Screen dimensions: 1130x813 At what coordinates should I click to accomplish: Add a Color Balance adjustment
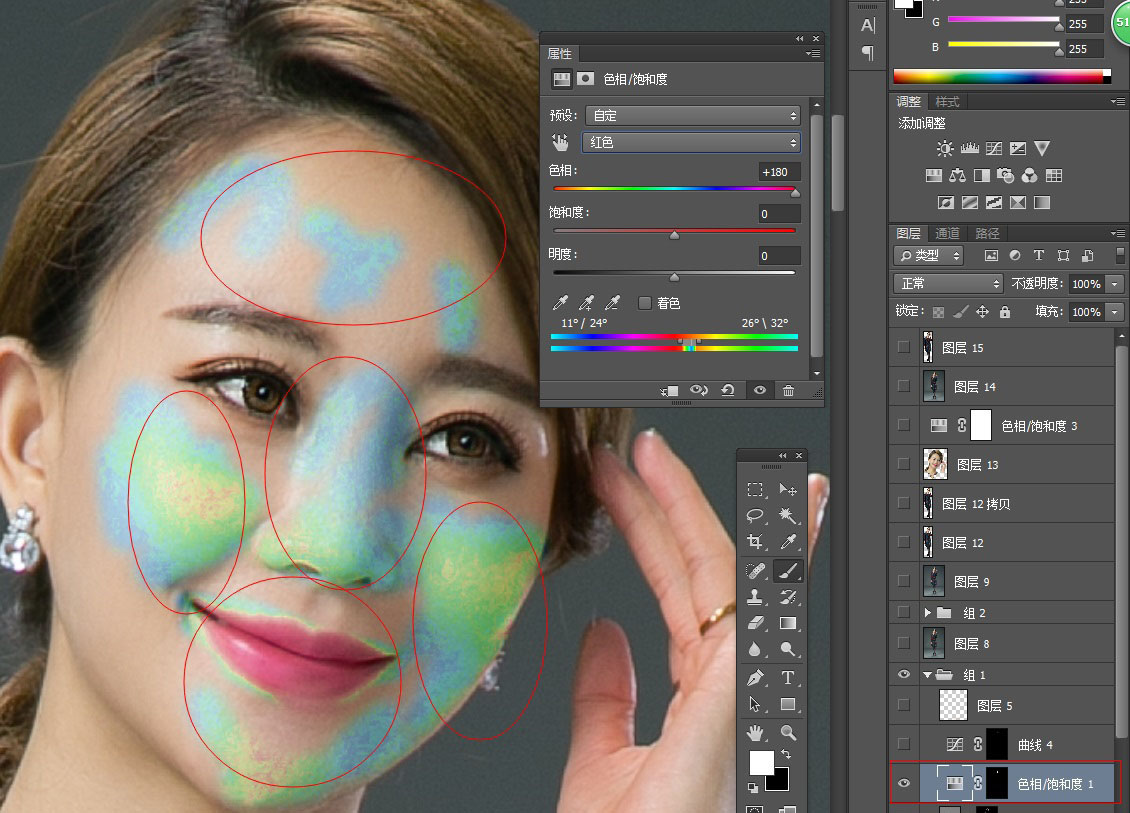coord(957,176)
